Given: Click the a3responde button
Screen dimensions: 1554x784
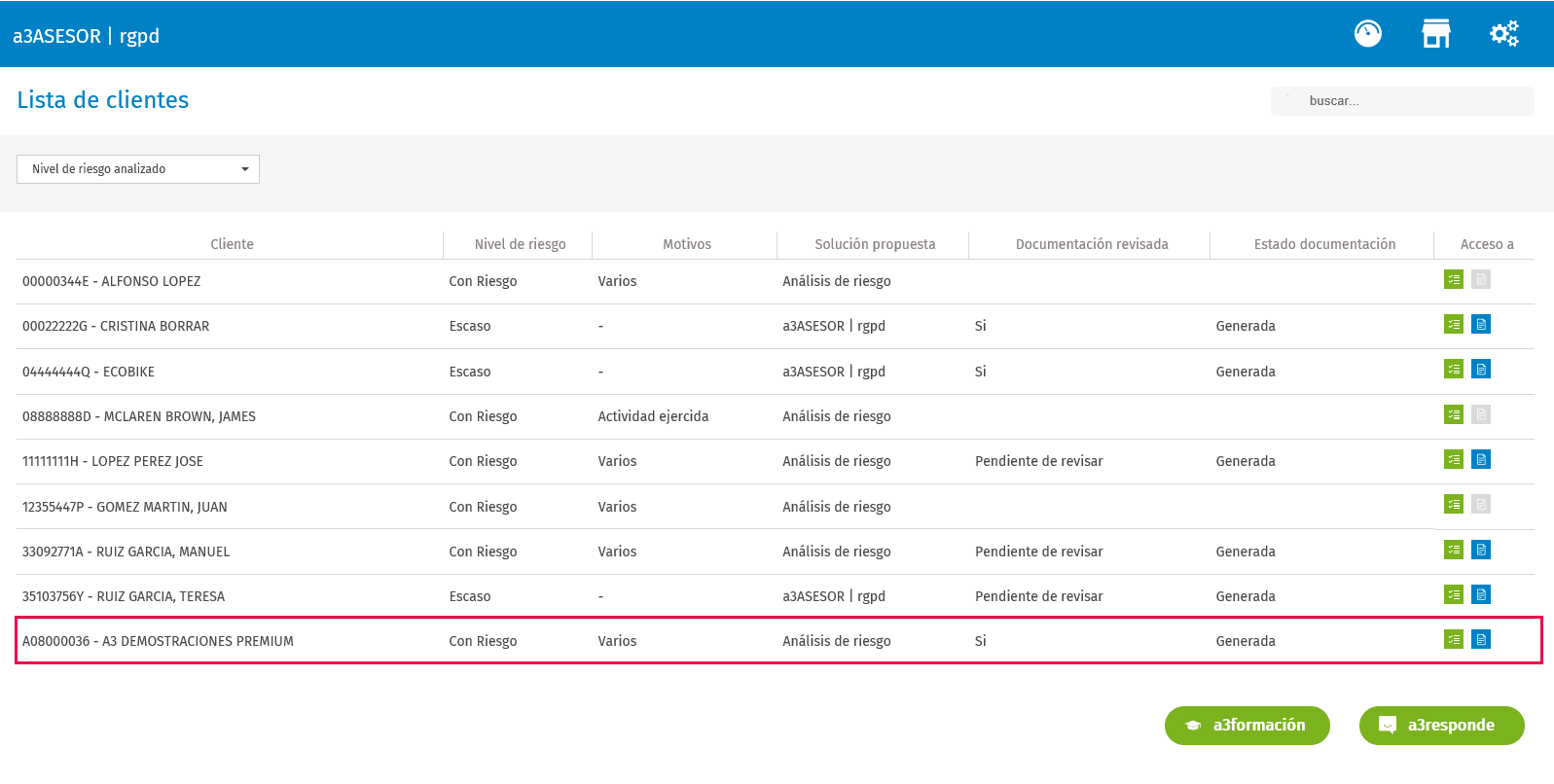Looking at the screenshot, I should [x=1442, y=726].
